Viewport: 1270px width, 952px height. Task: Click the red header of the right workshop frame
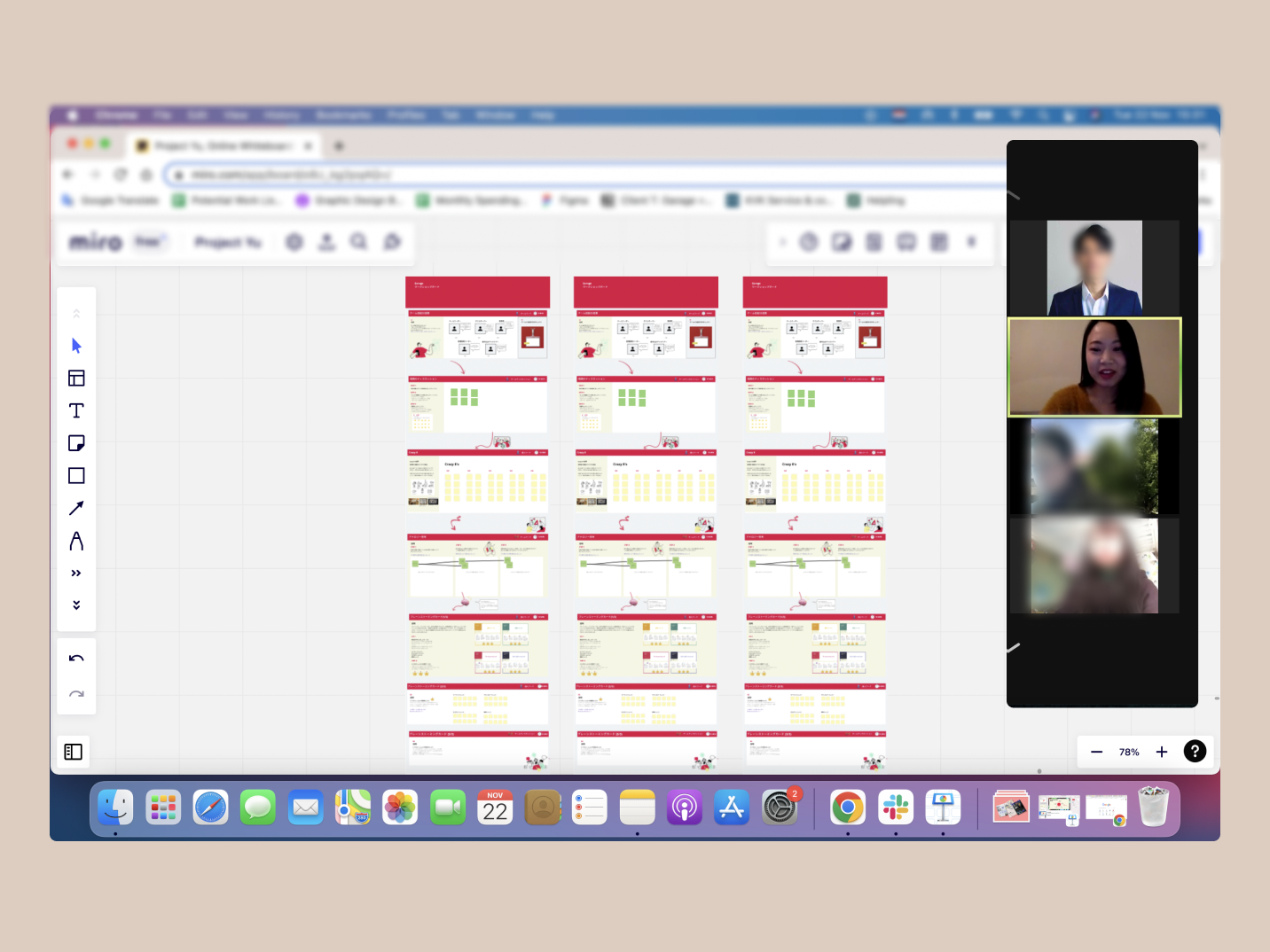coord(815,292)
